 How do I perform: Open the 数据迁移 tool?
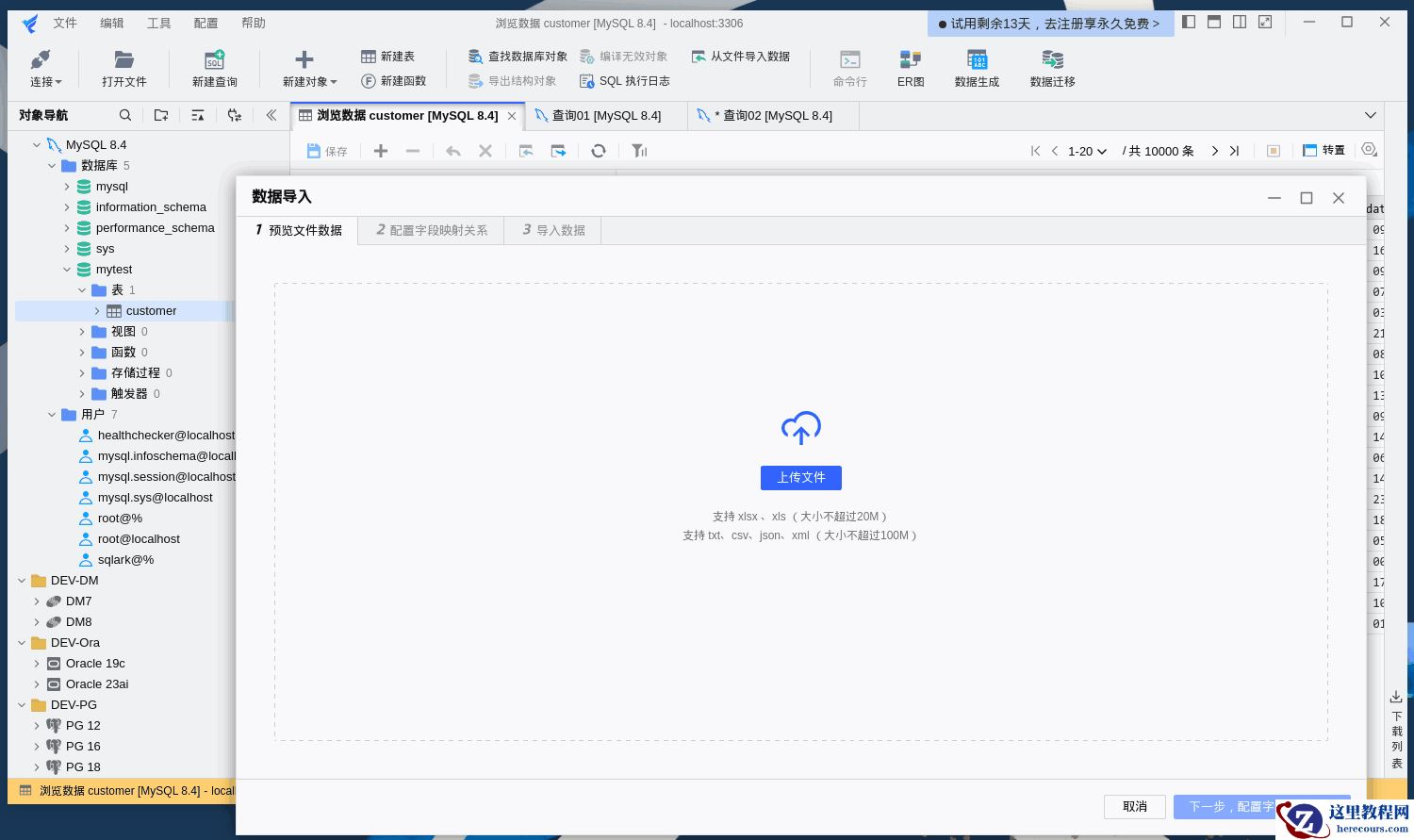pos(1052,60)
